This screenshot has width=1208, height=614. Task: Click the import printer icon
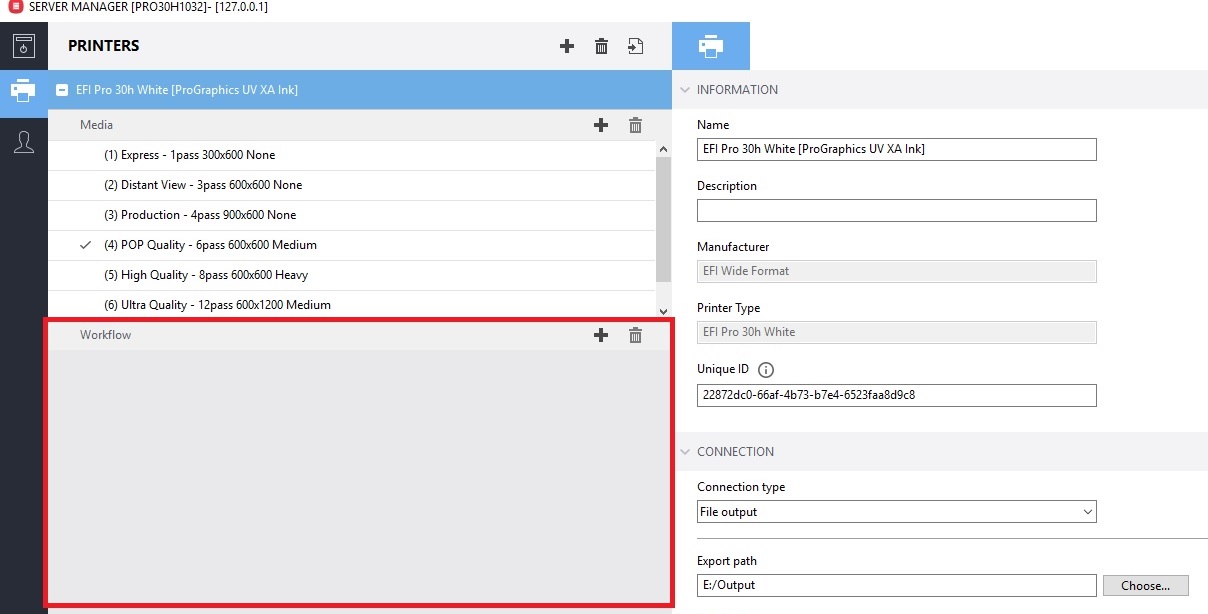tap(636, 46)
